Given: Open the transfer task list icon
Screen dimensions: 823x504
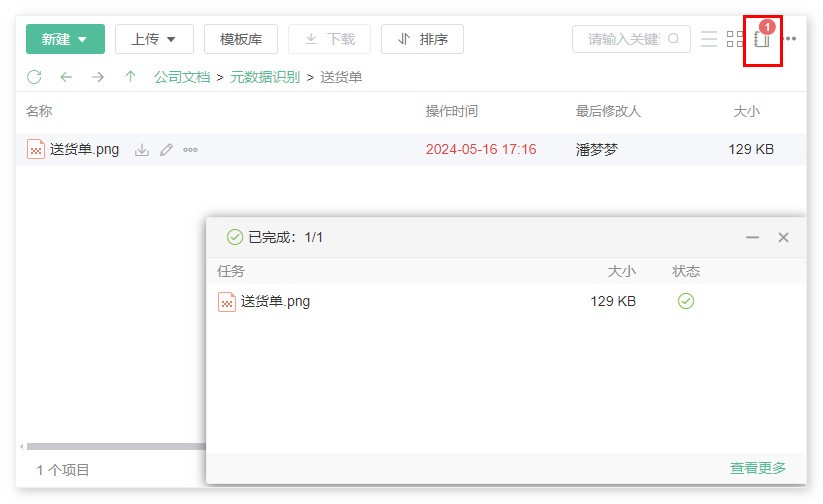Looking at the screenshot, I should coord(763,39).
